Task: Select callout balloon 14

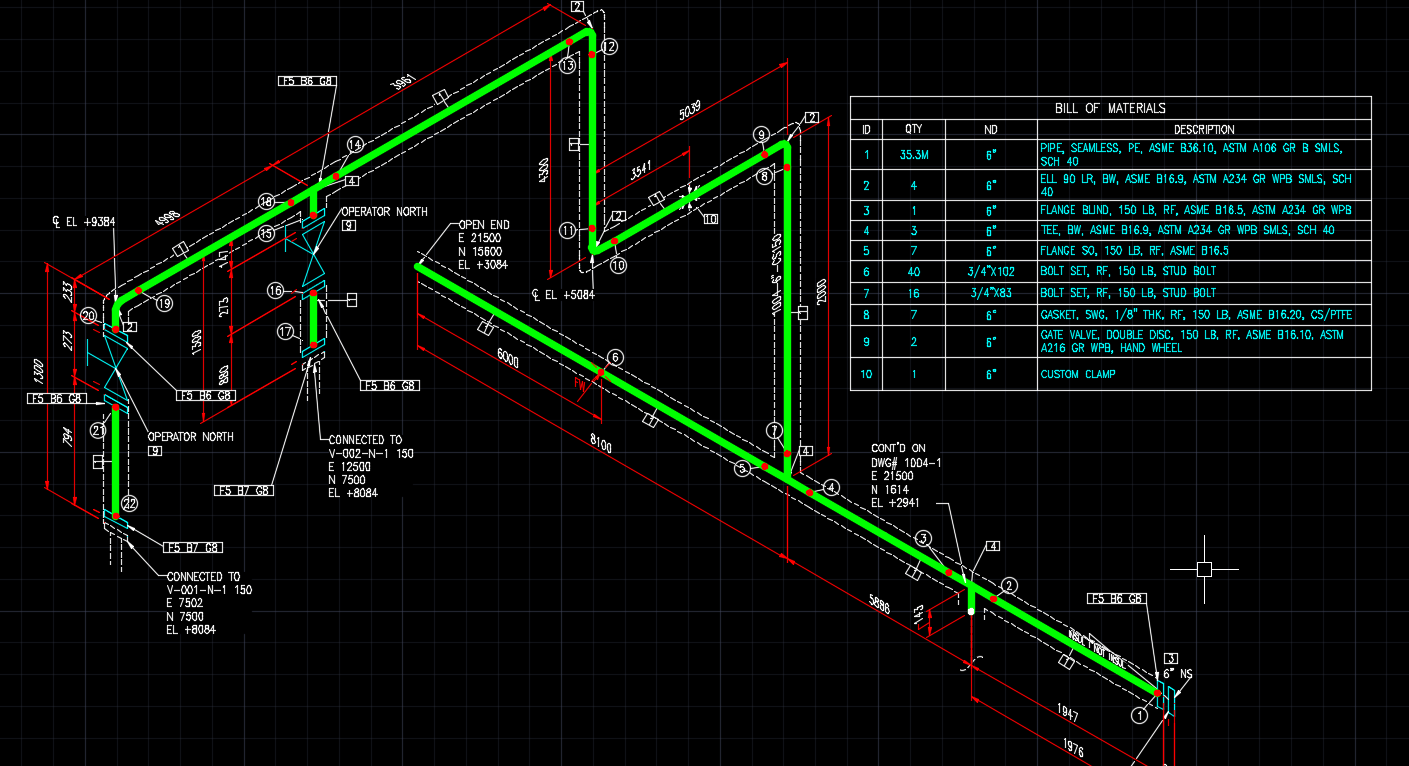Action: pyautogui.click(x=355, y=145)
